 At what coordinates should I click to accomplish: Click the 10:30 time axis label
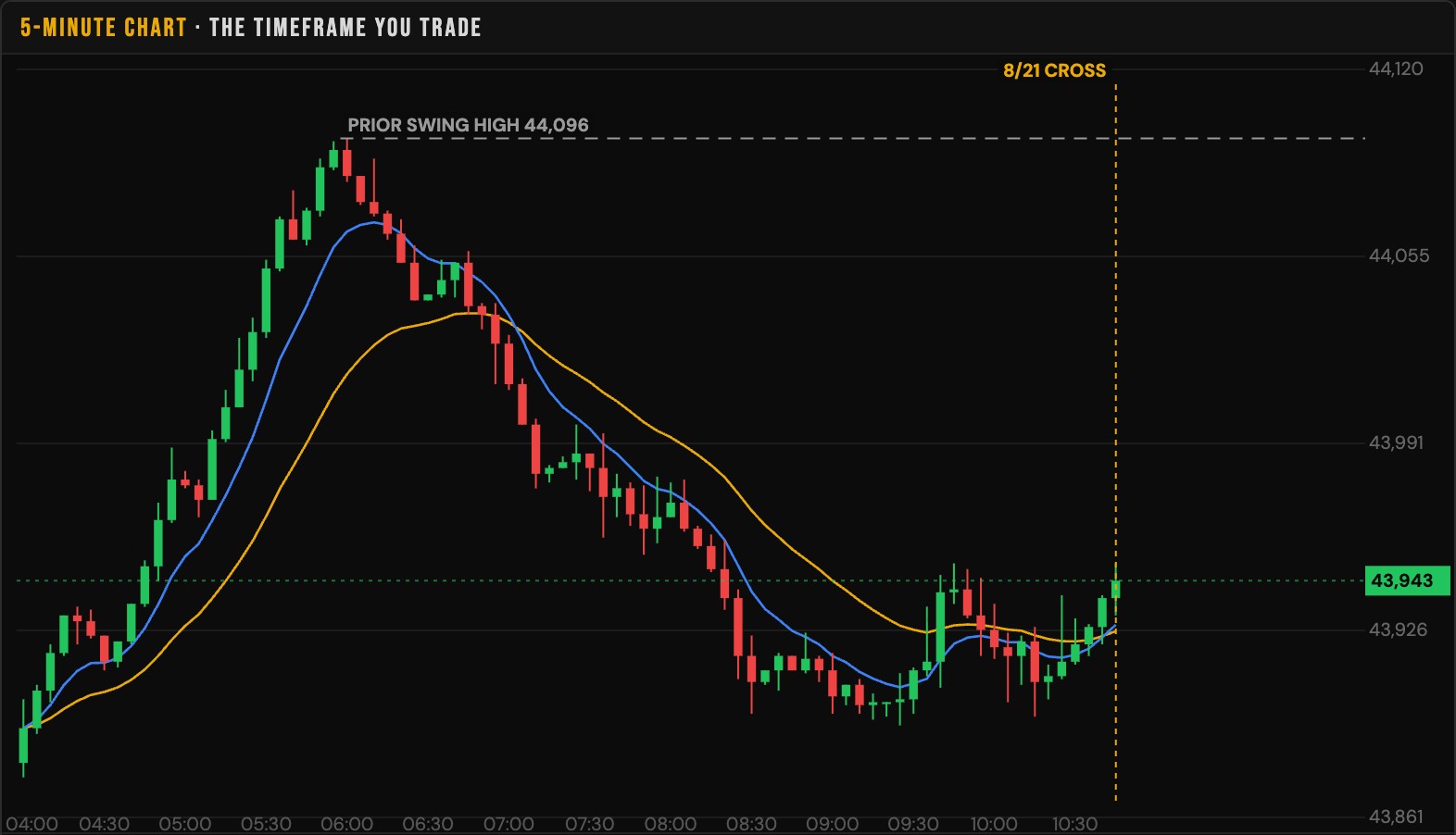click(1074, 824)
